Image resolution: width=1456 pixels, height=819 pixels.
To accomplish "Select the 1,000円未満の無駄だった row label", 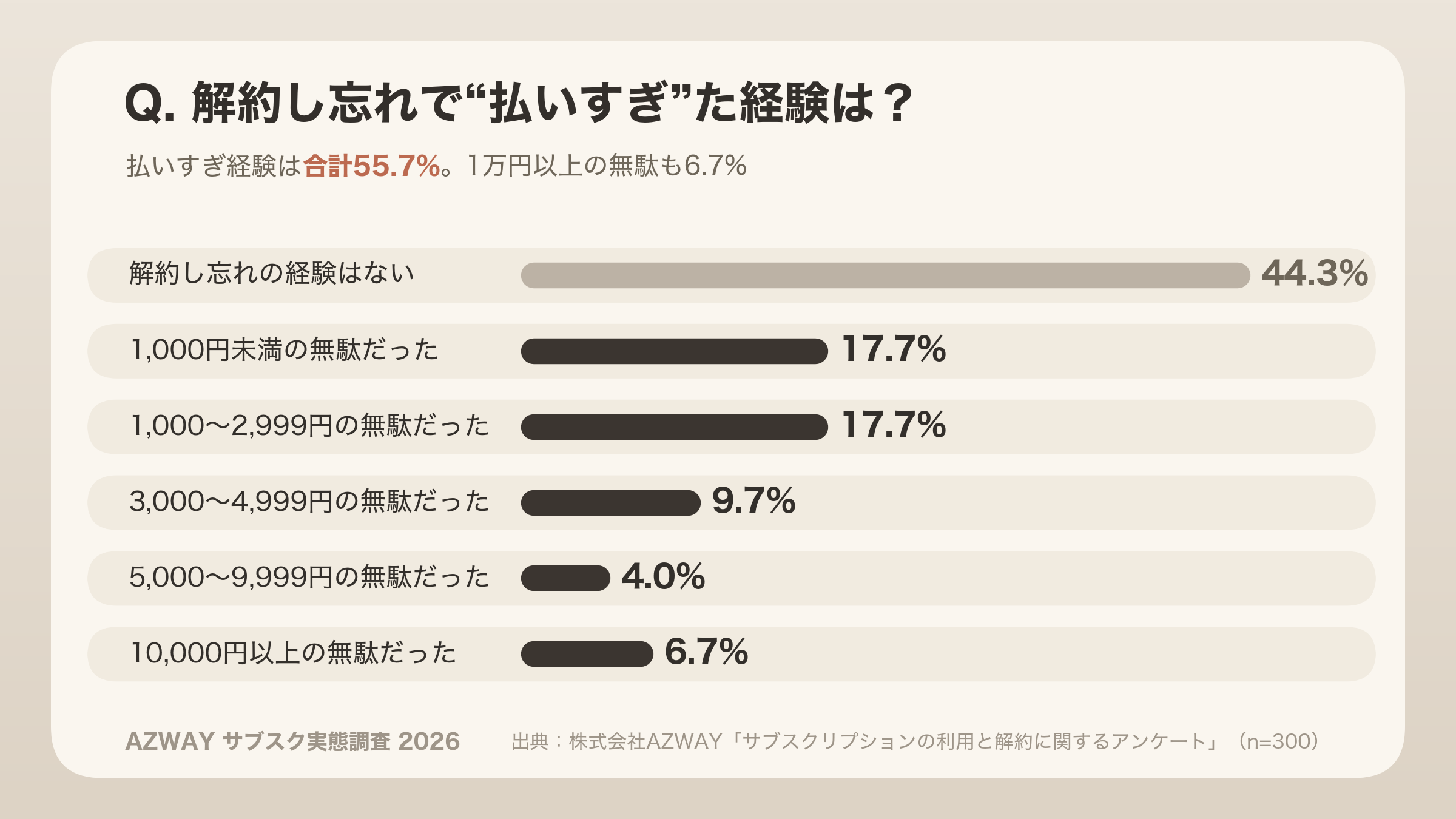I will click(x=284, y=350).
